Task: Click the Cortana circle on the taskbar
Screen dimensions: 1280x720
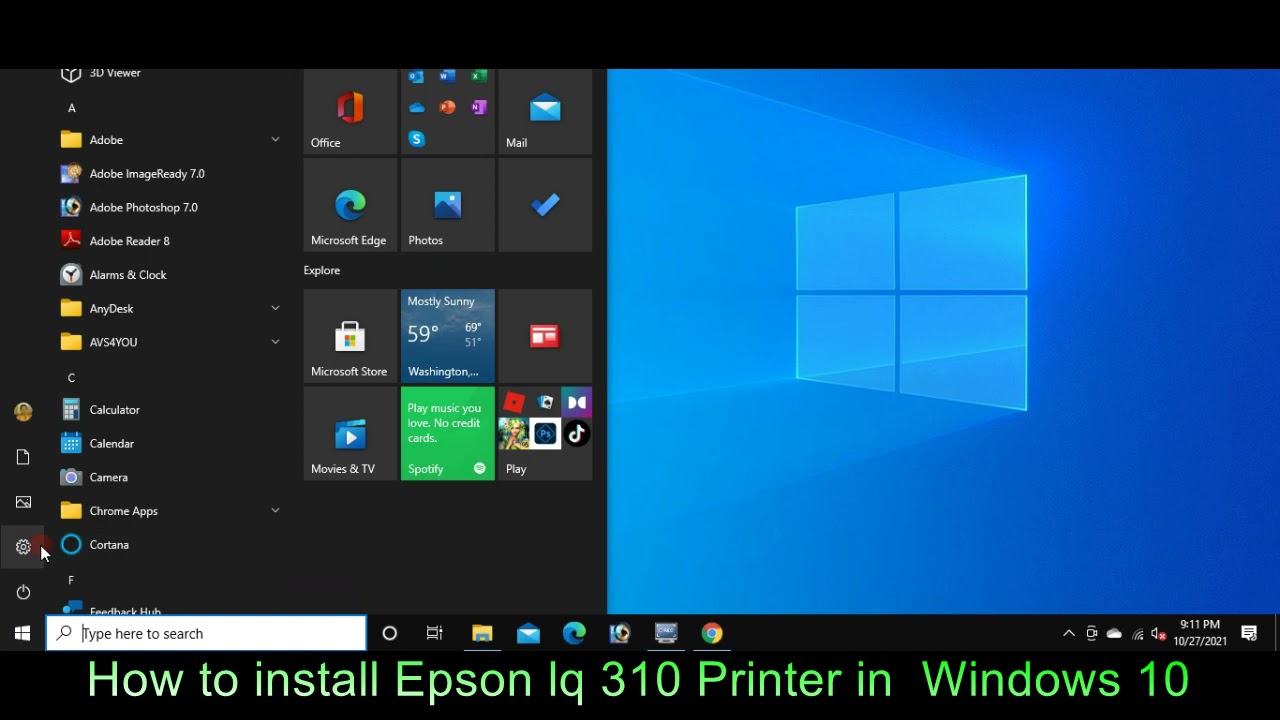Action: (390, 633)
